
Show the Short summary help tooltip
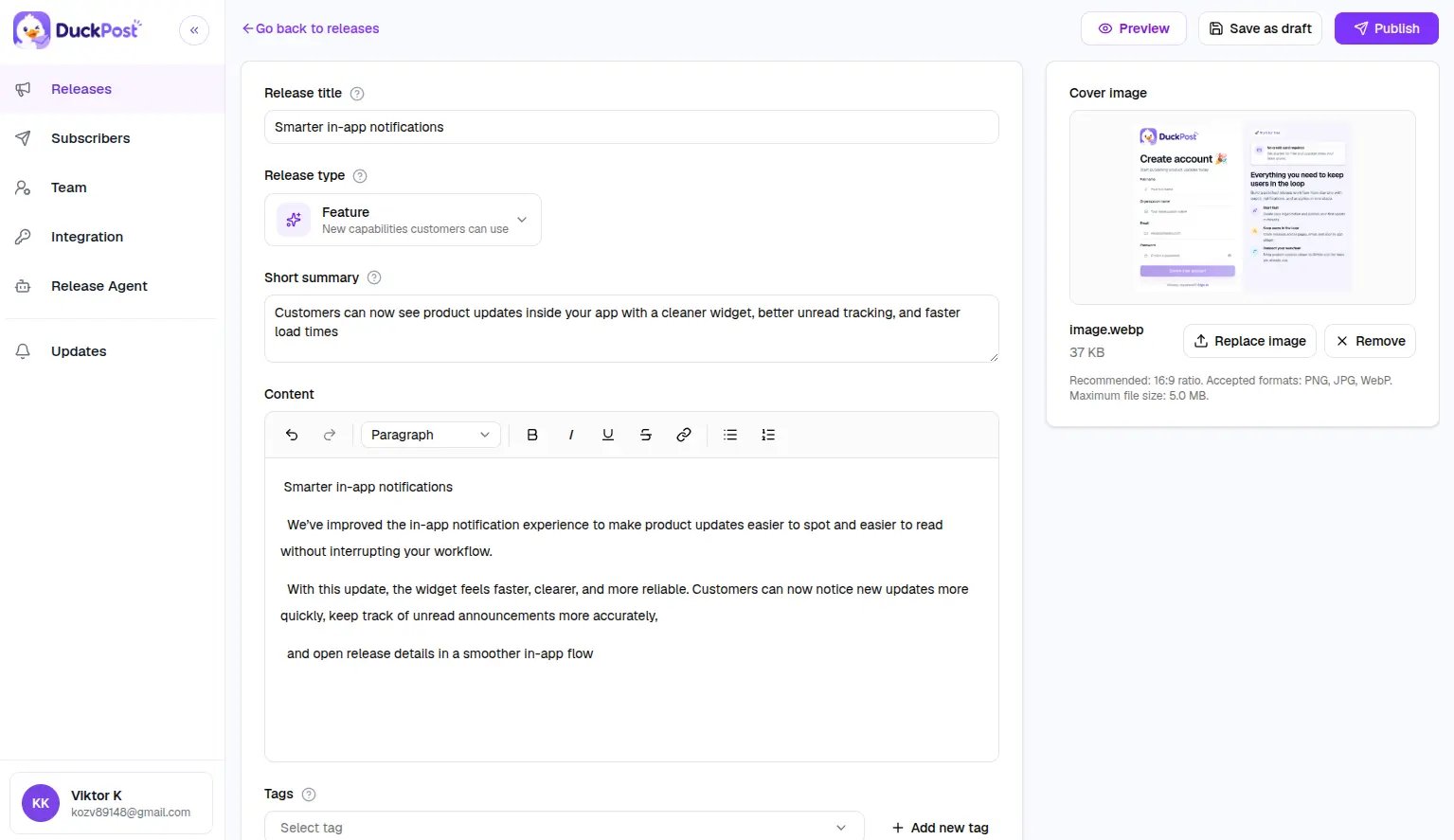click(374, 277)
